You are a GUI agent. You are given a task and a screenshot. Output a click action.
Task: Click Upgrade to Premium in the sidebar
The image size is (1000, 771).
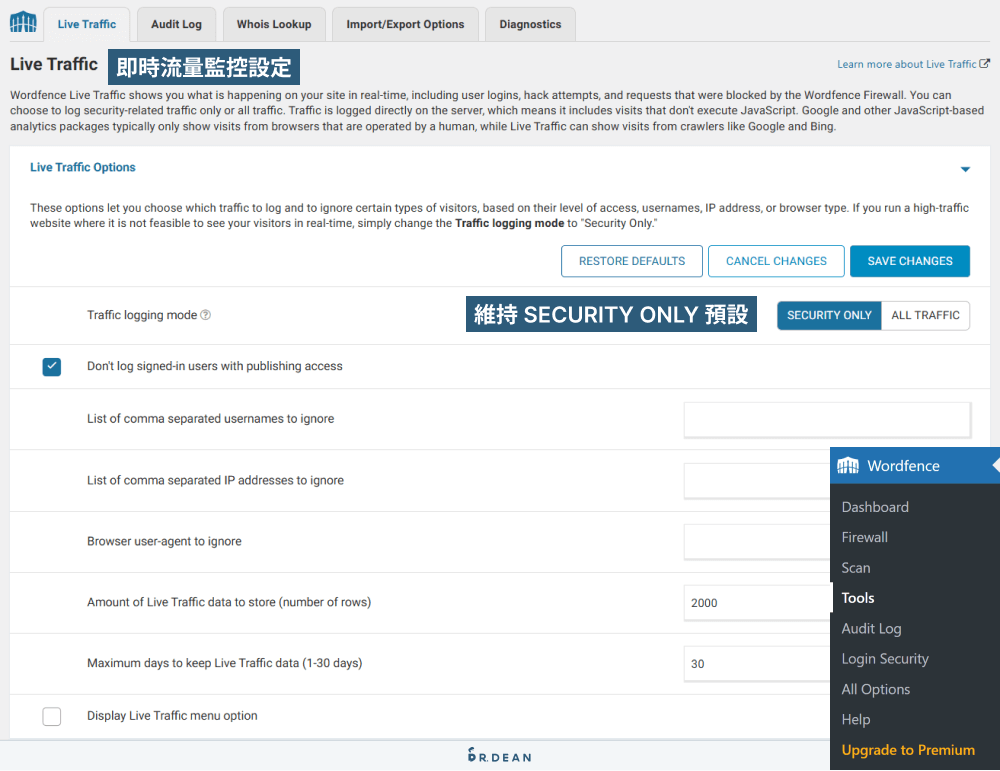[907, 749]
